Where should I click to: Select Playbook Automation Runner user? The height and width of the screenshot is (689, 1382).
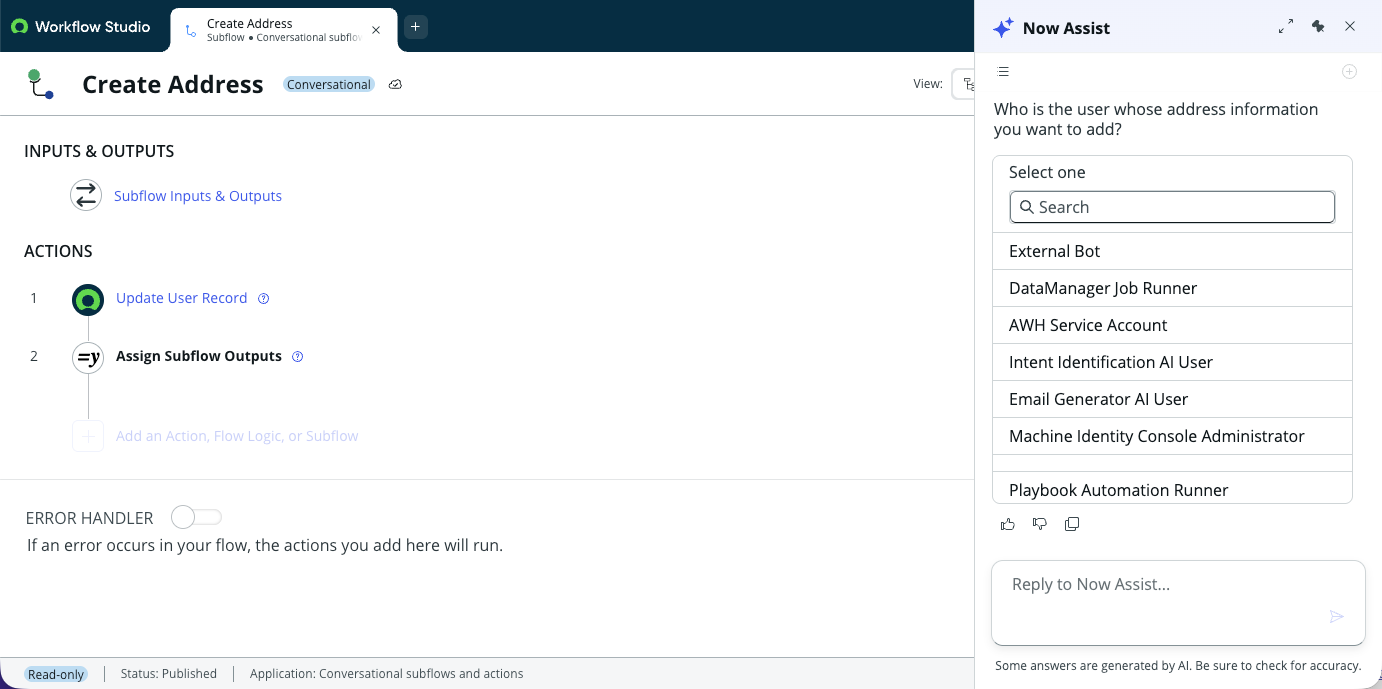(1172, 488)
